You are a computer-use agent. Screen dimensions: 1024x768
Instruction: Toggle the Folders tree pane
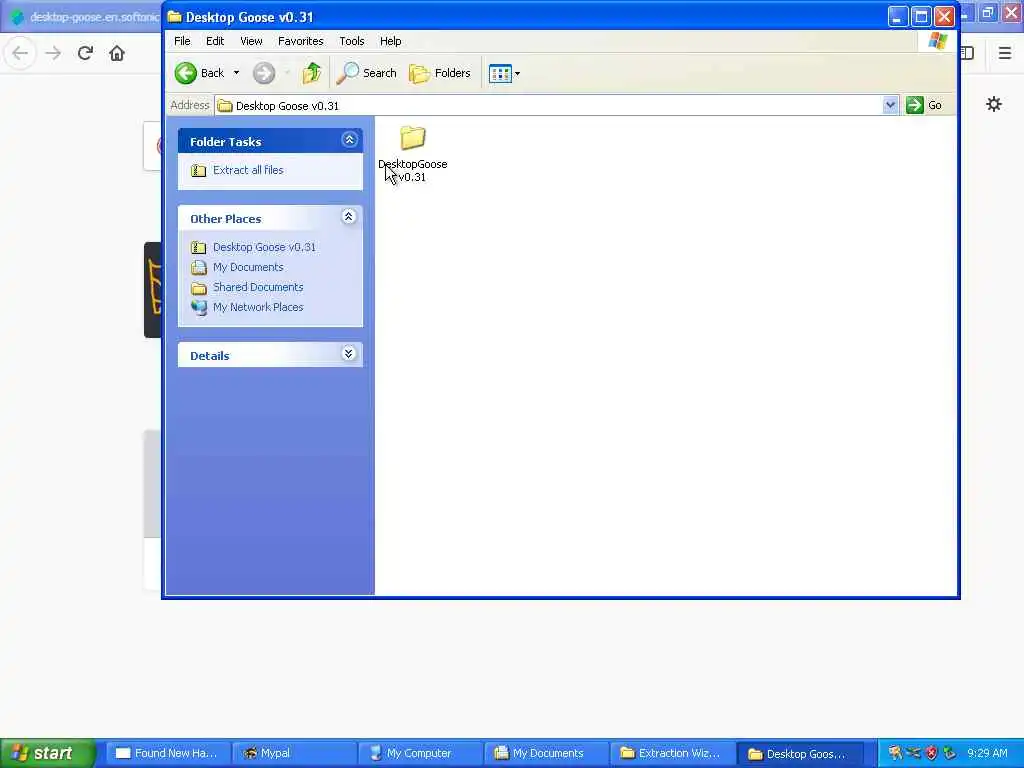(440, 73)
